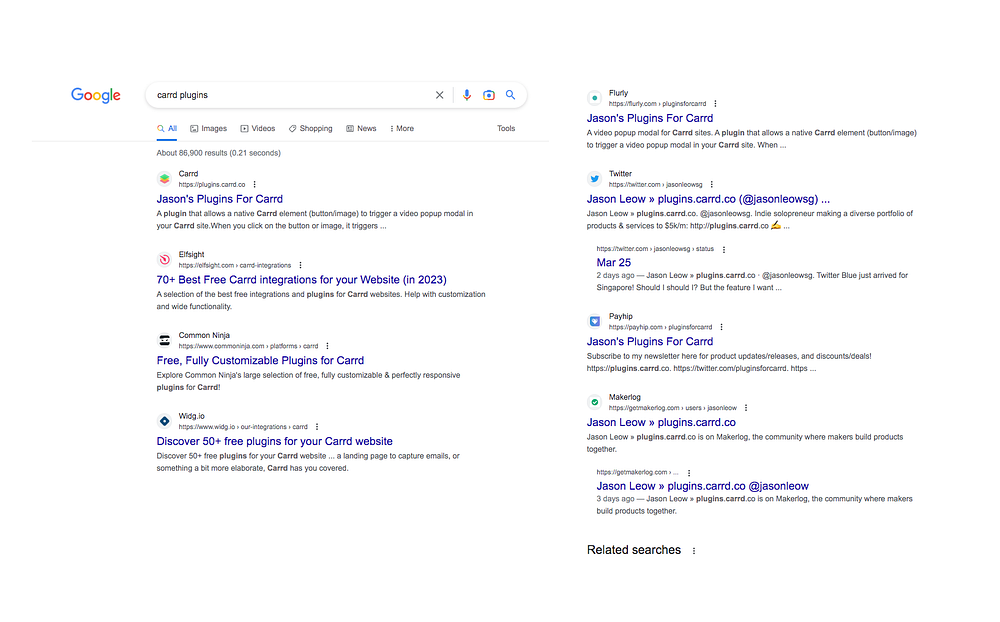Switch to the Images tab
1000x622 pixels.
pyautogui.click(x=209, y=128)
